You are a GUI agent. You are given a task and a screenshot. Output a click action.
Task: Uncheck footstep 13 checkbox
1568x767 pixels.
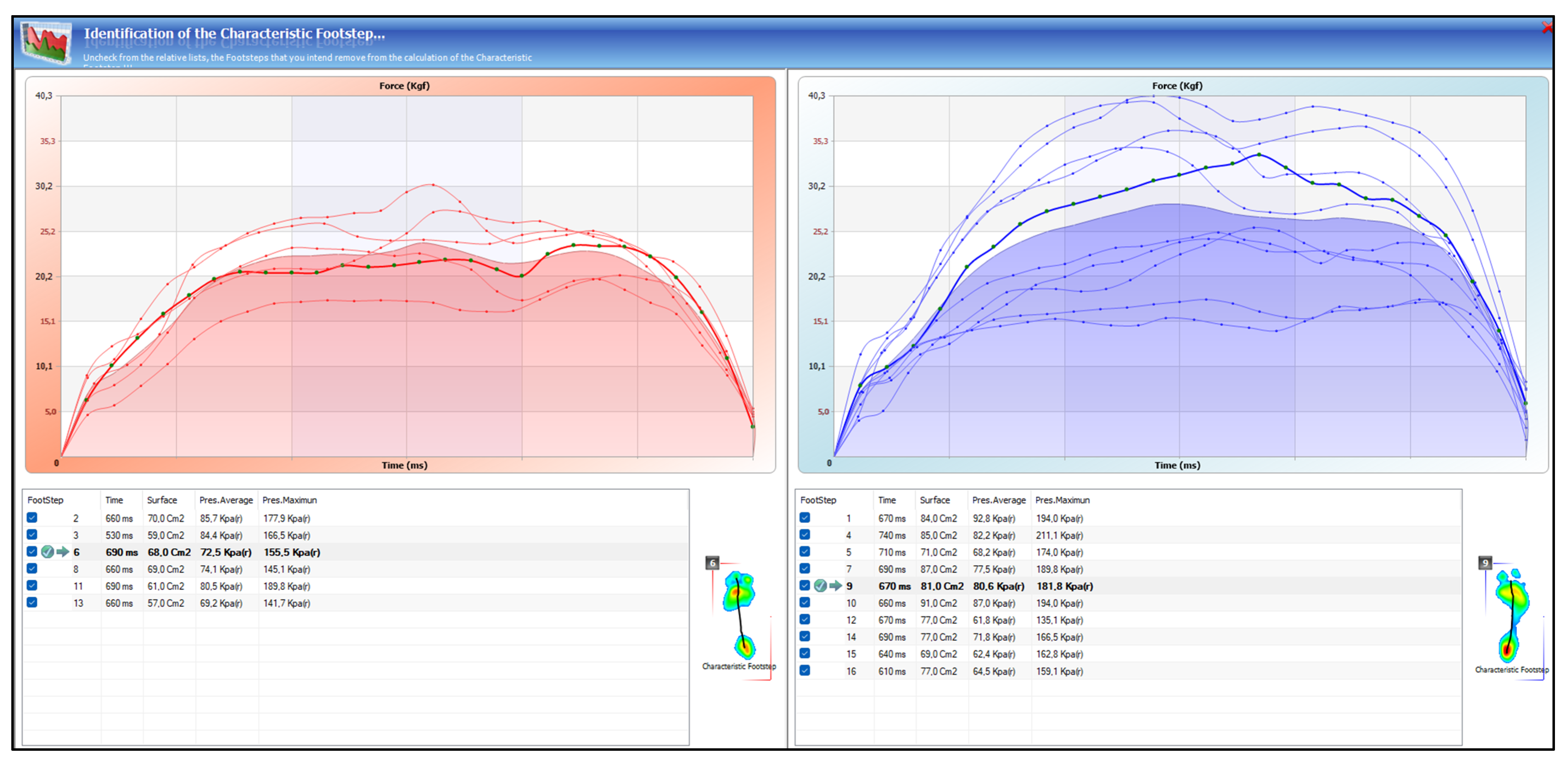click(x=32, y=603)
